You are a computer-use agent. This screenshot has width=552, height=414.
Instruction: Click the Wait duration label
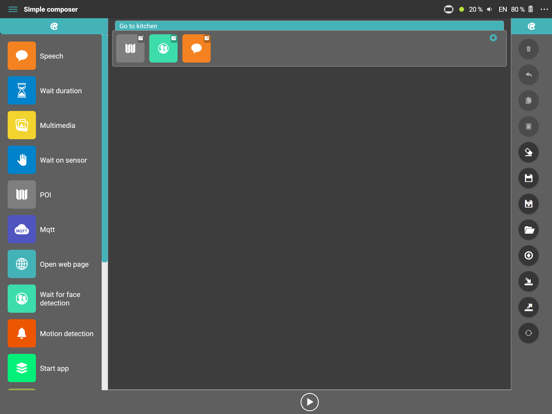pyautogui.click(x=61, y=91)
